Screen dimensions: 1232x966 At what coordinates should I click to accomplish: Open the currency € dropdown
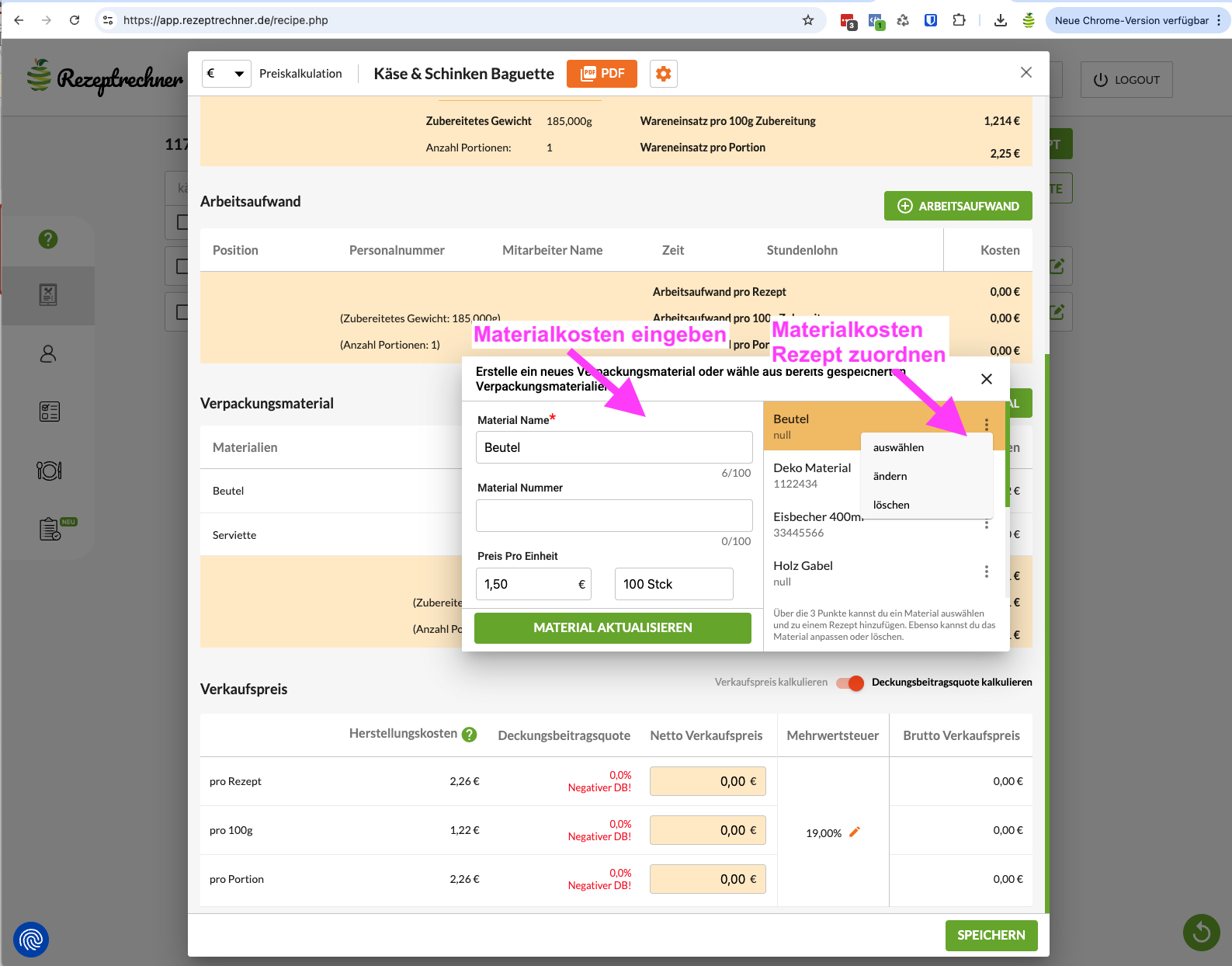coord(226,74)
